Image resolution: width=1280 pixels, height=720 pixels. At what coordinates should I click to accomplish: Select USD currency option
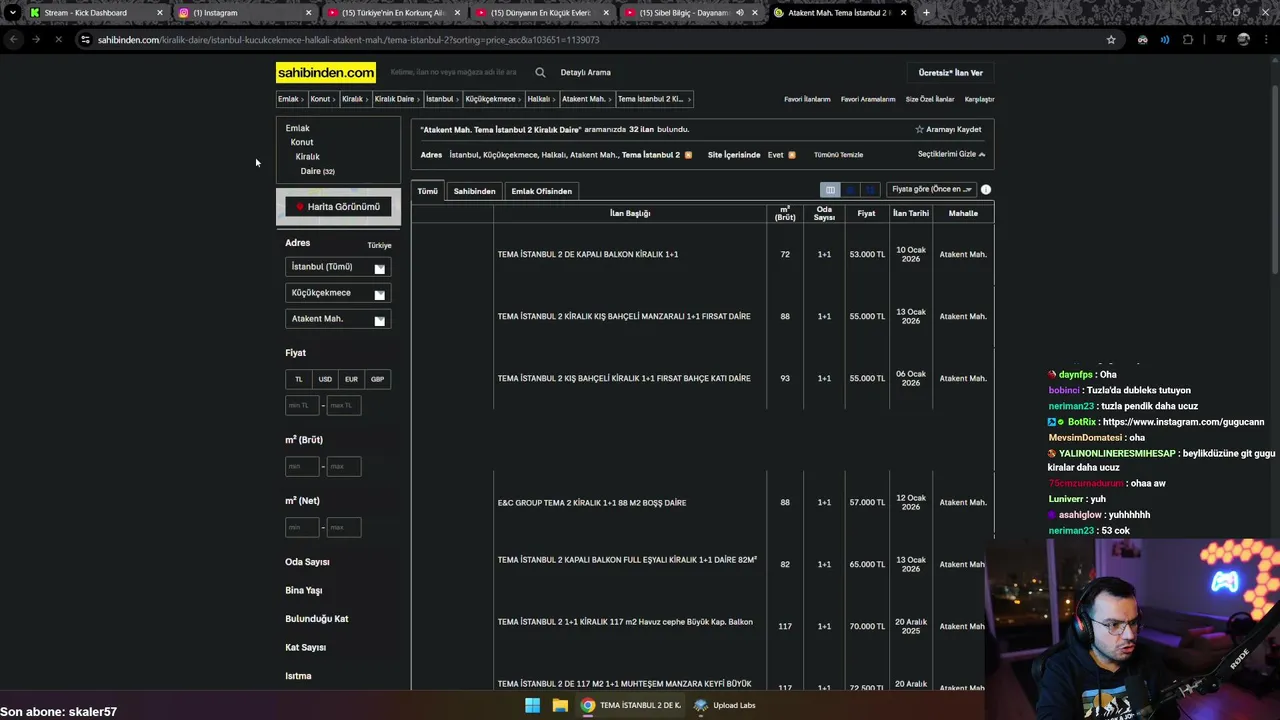[325, 379]
